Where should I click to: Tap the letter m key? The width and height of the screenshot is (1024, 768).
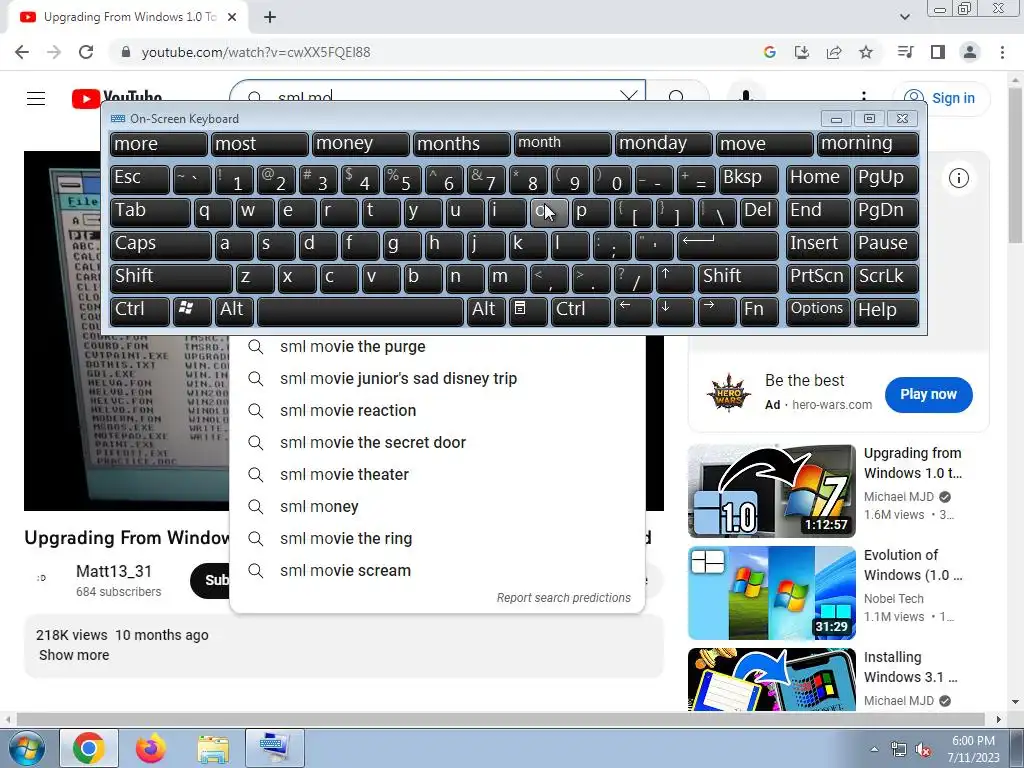pyautogui.click(x=507, y=278)
